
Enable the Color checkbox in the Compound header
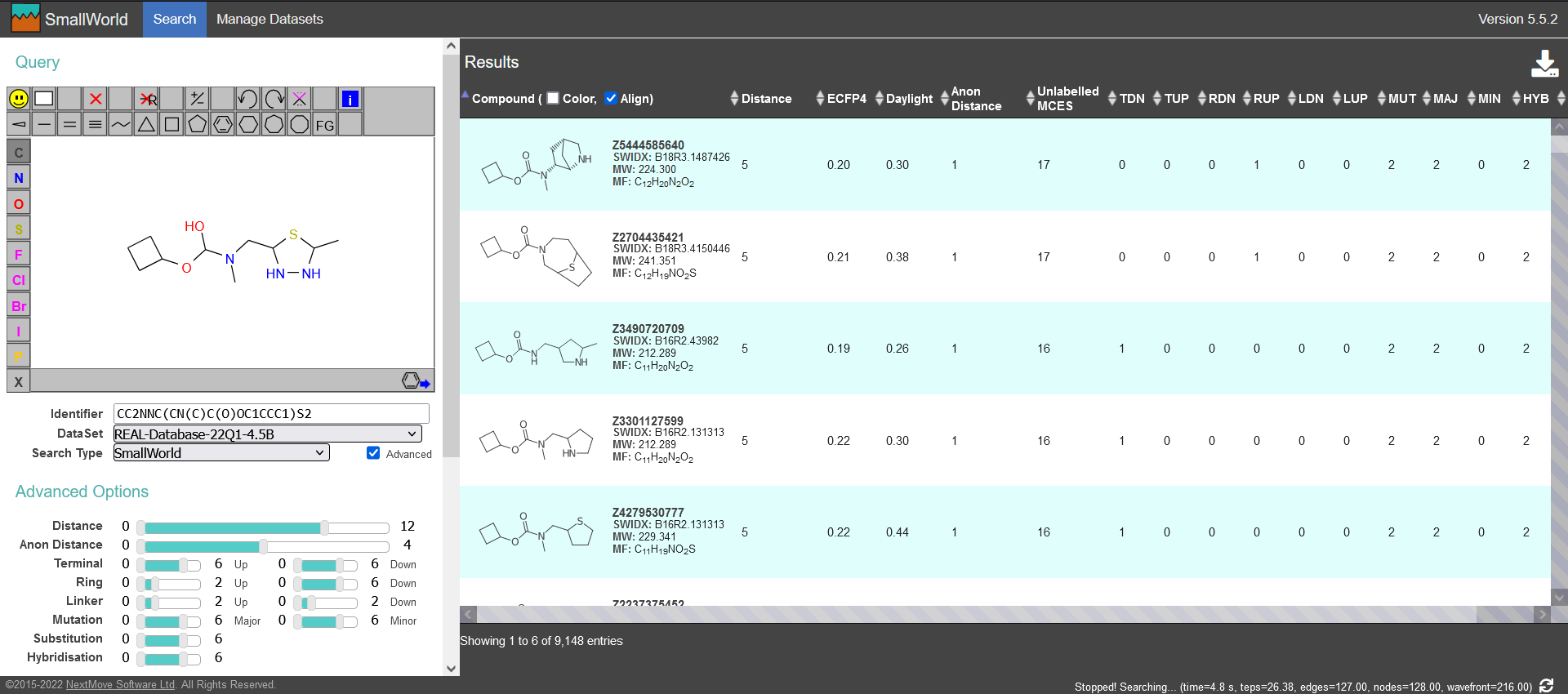[x=553, y=98]
